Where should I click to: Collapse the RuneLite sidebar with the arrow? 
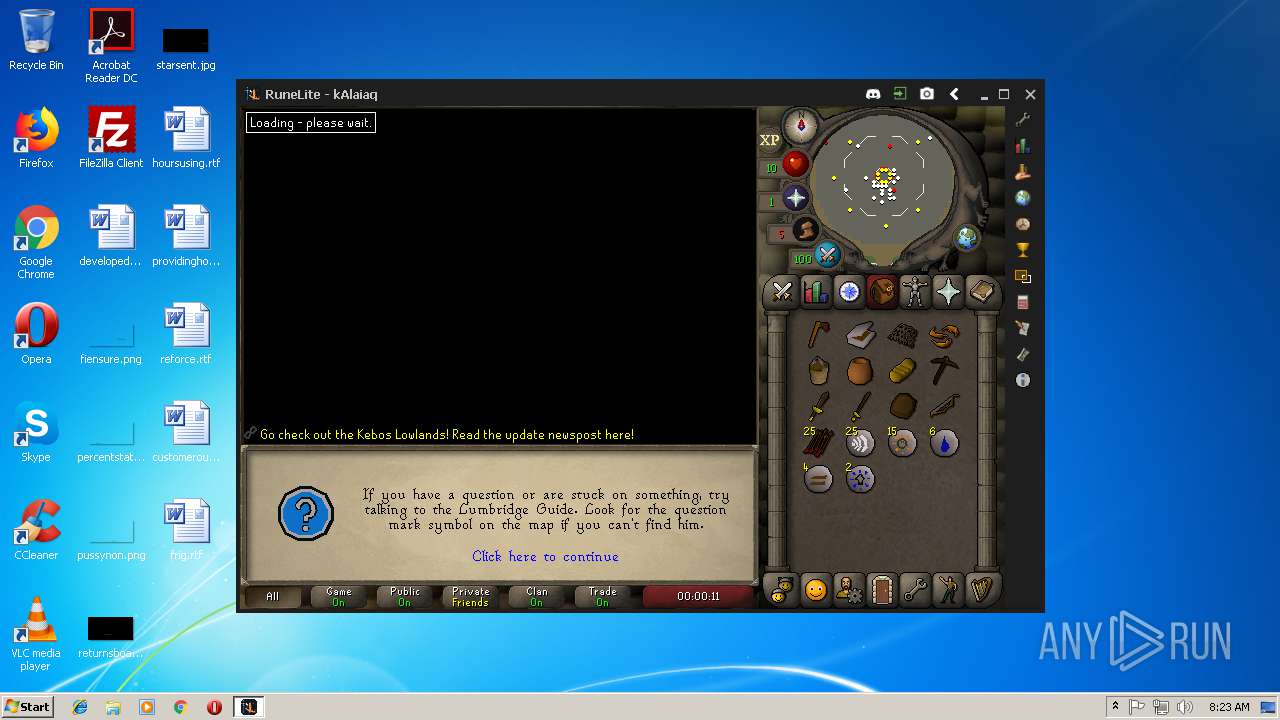pyautogui.click(x=954, y=94)
